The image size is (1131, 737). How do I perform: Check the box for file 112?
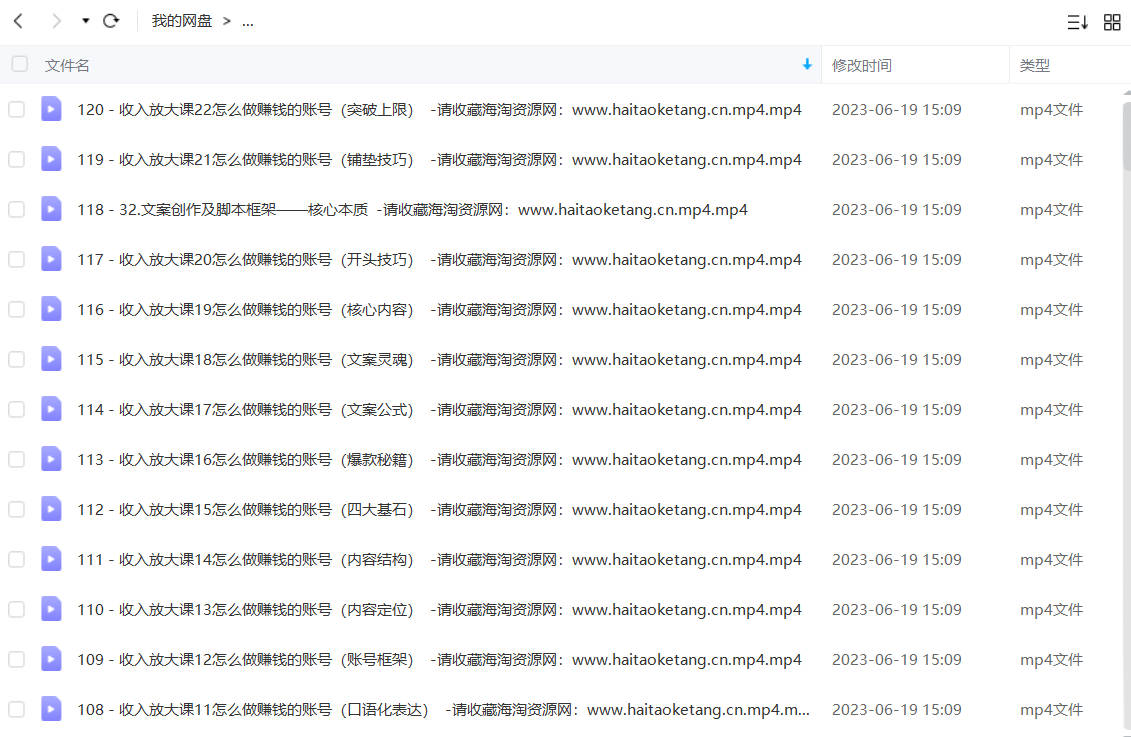(16, 509)
